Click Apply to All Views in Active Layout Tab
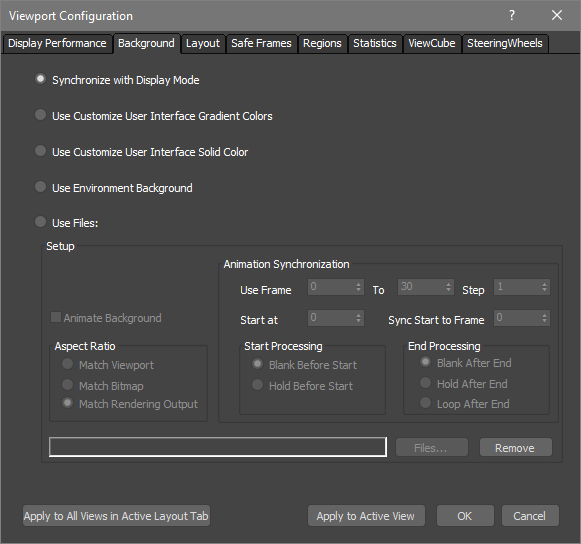The width and height of the screenshot is (581, 544). click(x=116, y=515)
